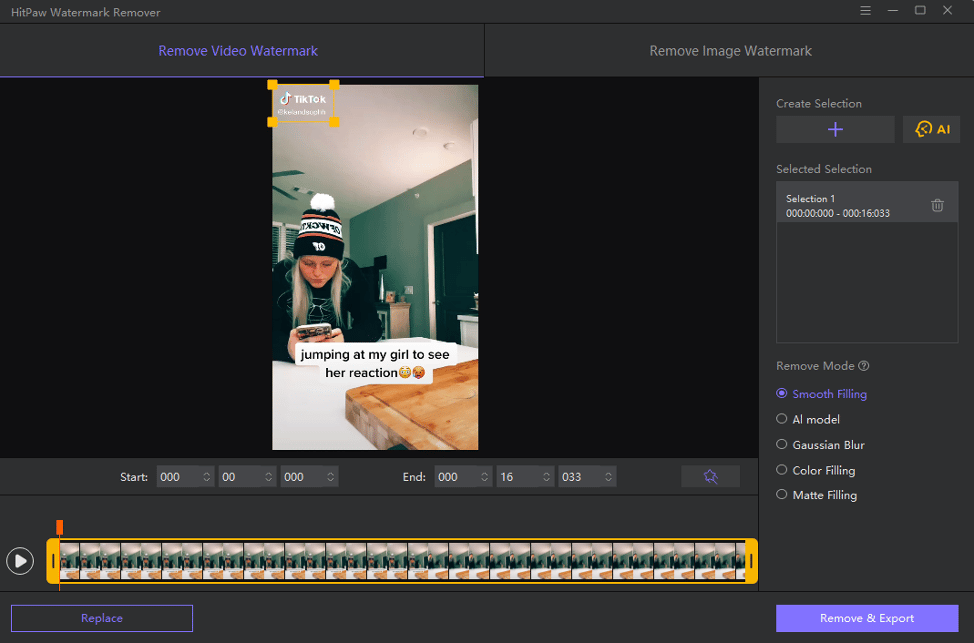974x643 pixels.
Task: Delete Selection 1 with the trash icon
Action: 937,205
